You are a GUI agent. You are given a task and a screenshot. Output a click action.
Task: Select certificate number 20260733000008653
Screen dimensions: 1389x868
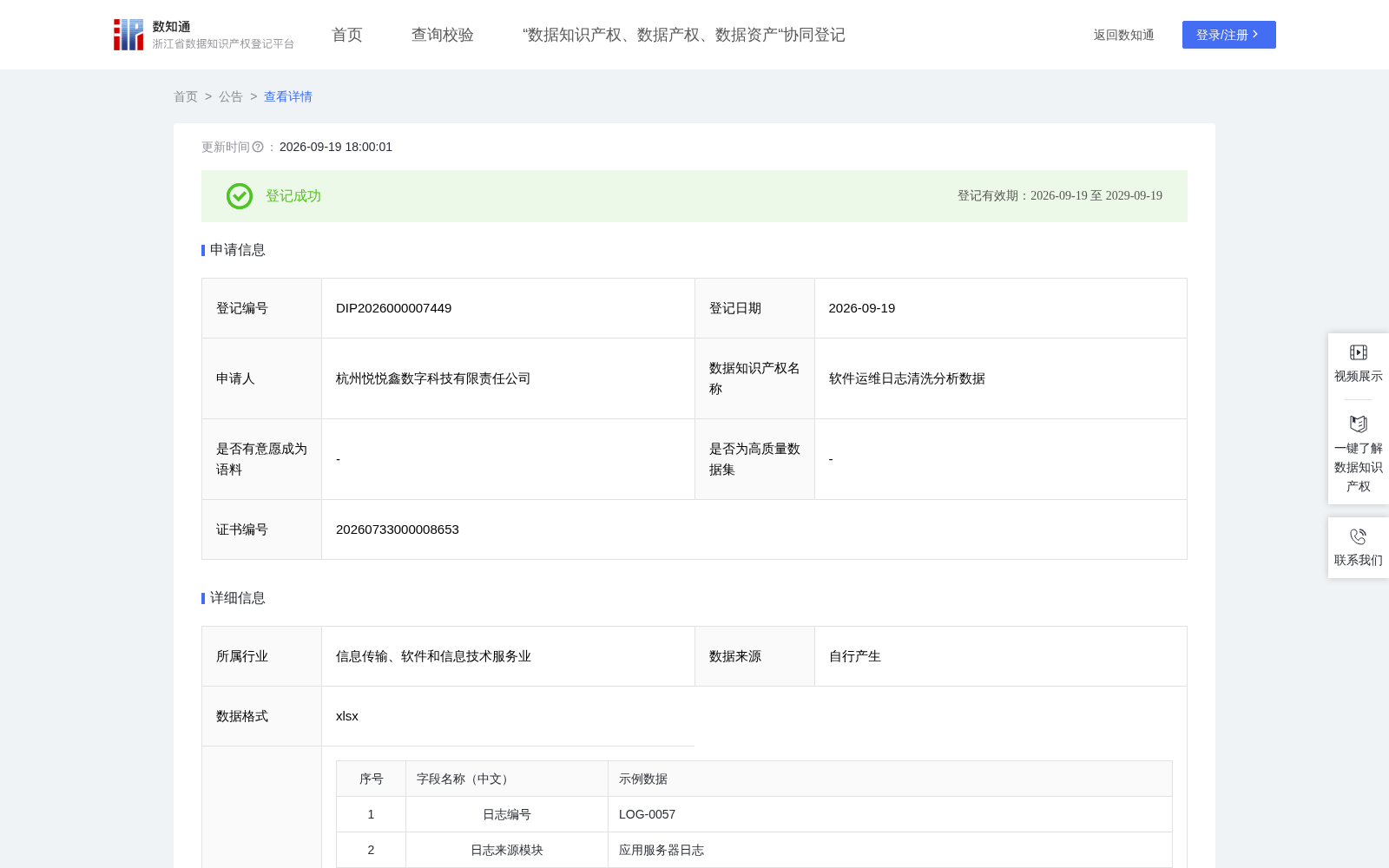click(398, 529)
